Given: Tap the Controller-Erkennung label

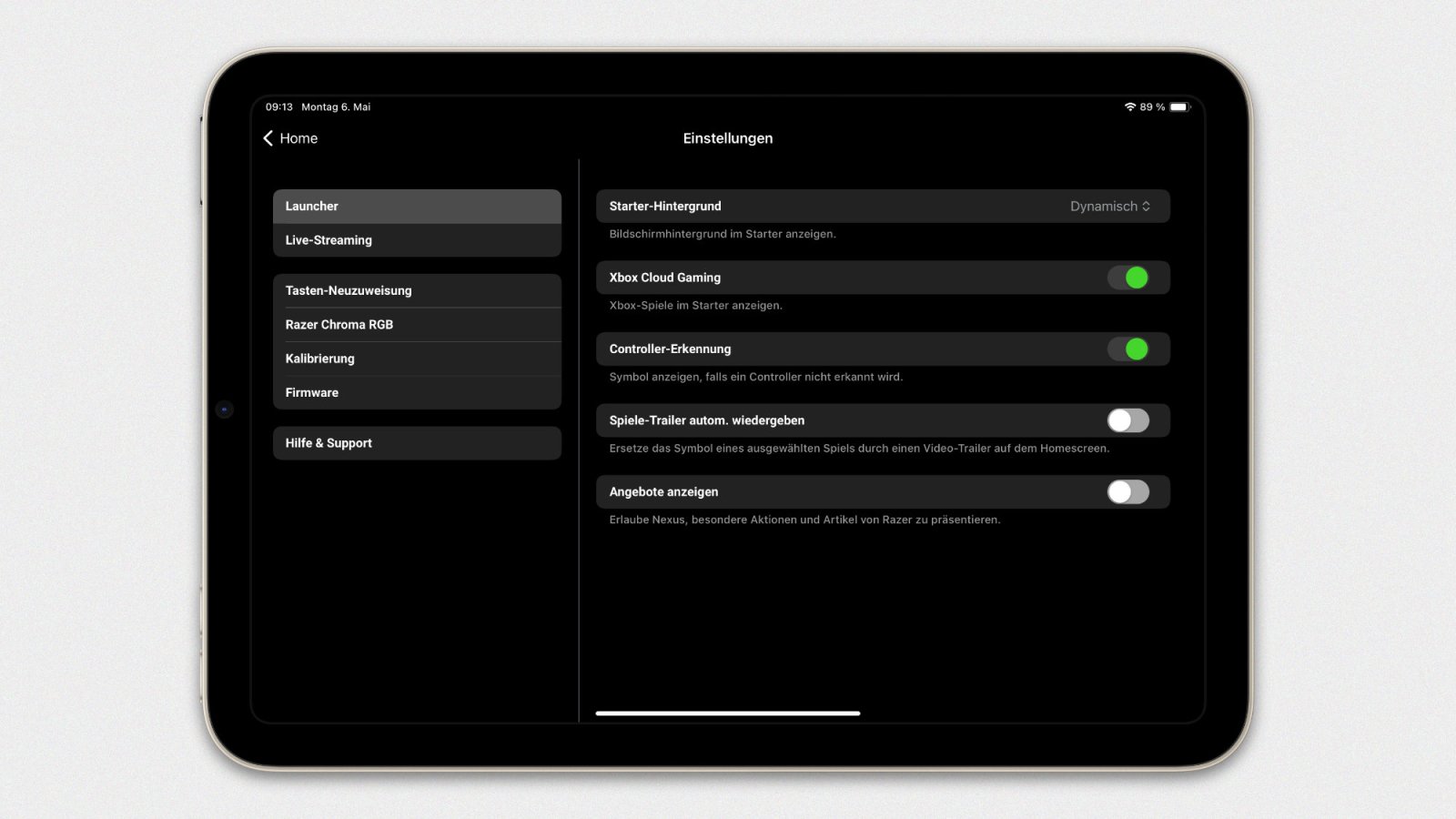Looking at the screenshot, I should tap(670, 349).
